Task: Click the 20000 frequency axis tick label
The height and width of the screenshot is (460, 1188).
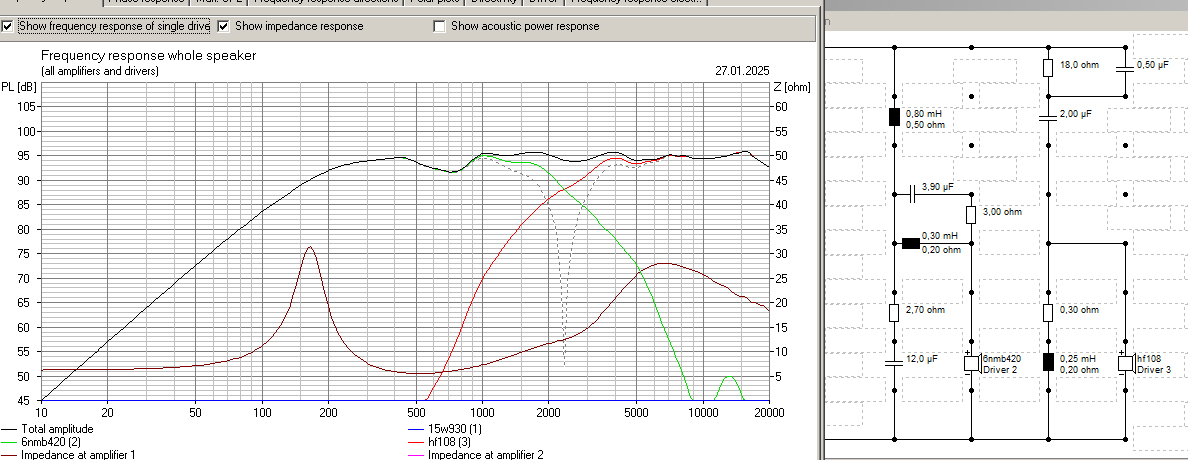Action: coord(768,412)
